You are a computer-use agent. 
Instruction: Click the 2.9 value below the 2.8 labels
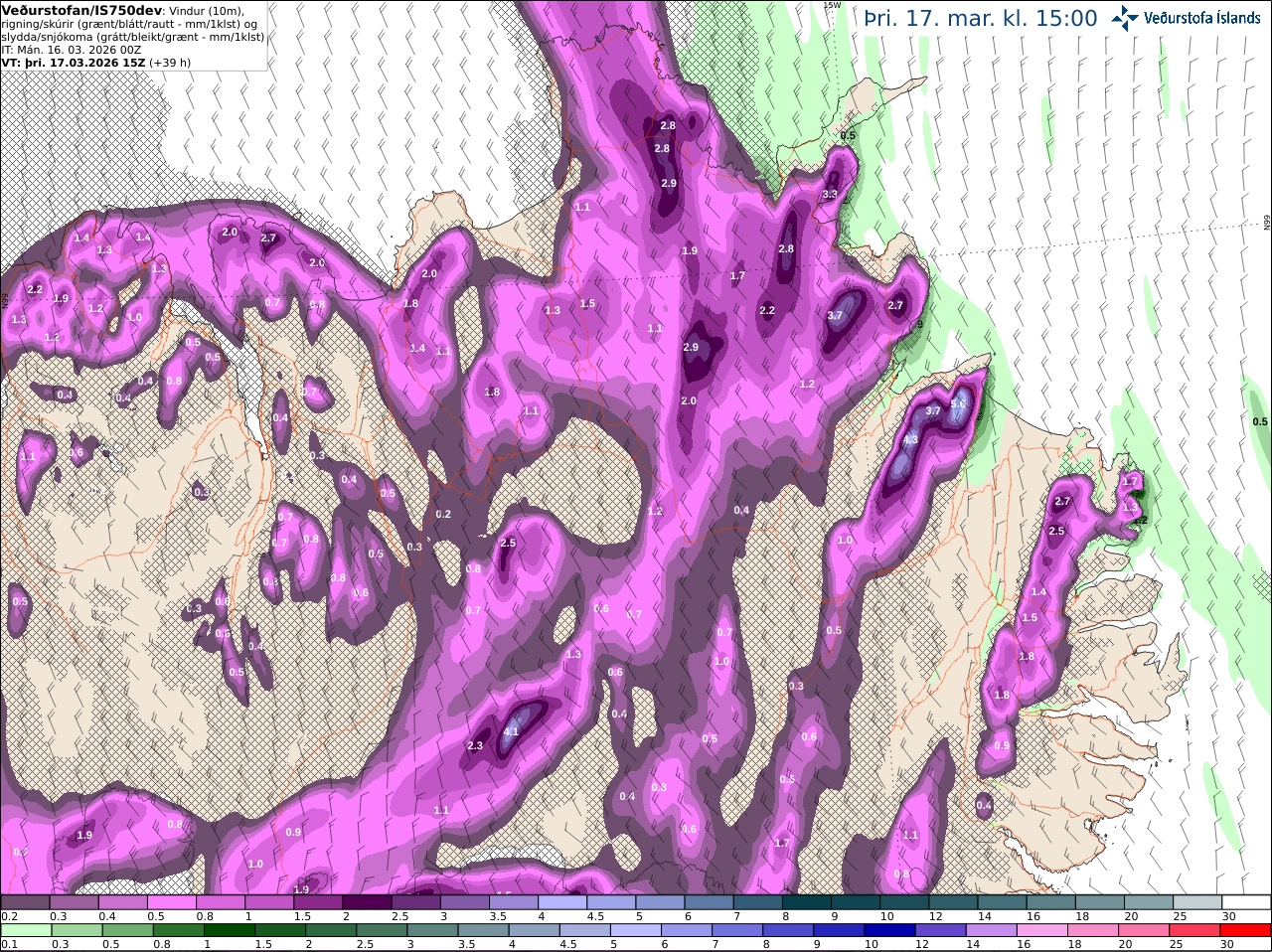coord(669,183)
